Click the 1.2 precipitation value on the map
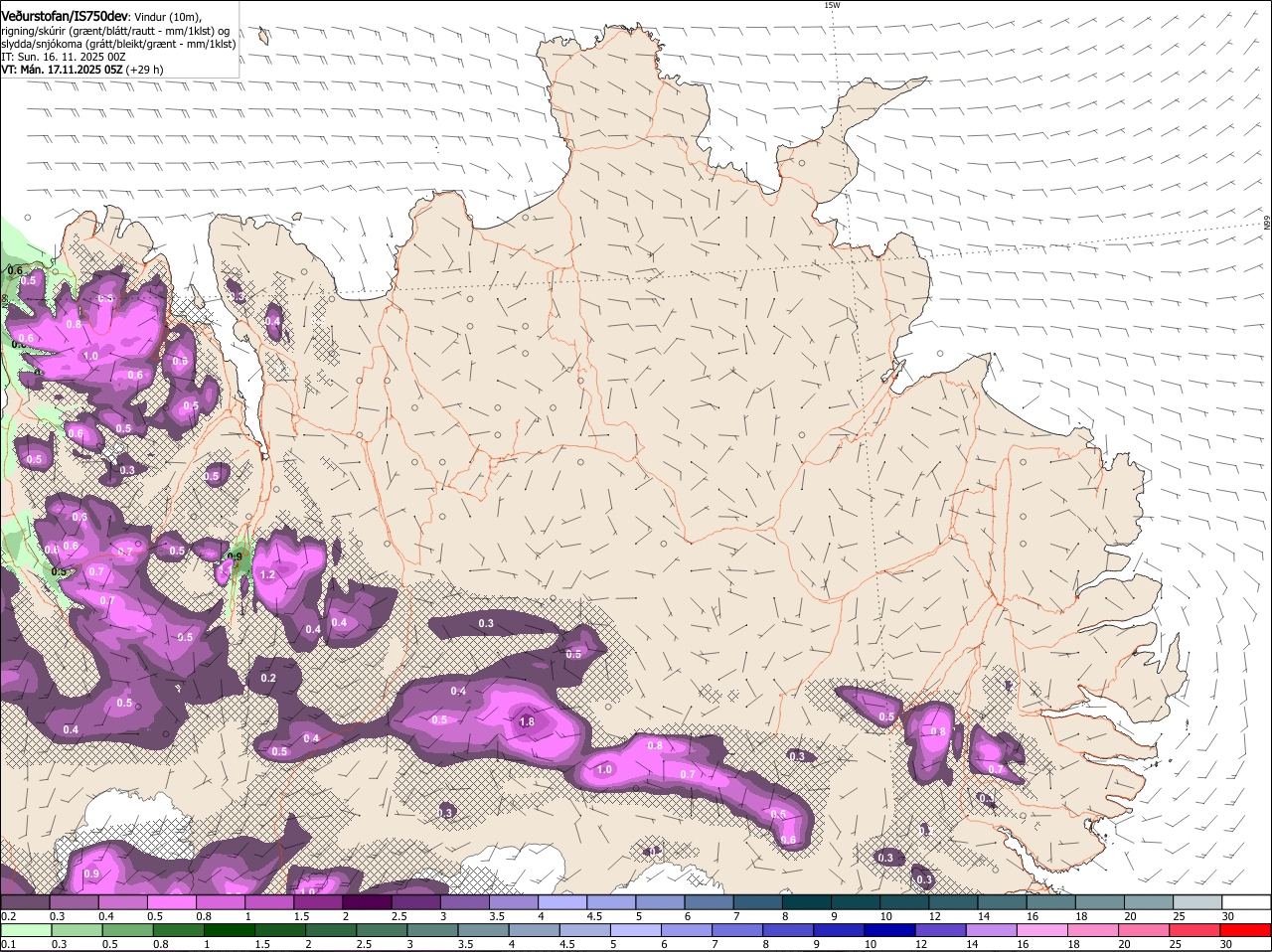 (267, 574)
